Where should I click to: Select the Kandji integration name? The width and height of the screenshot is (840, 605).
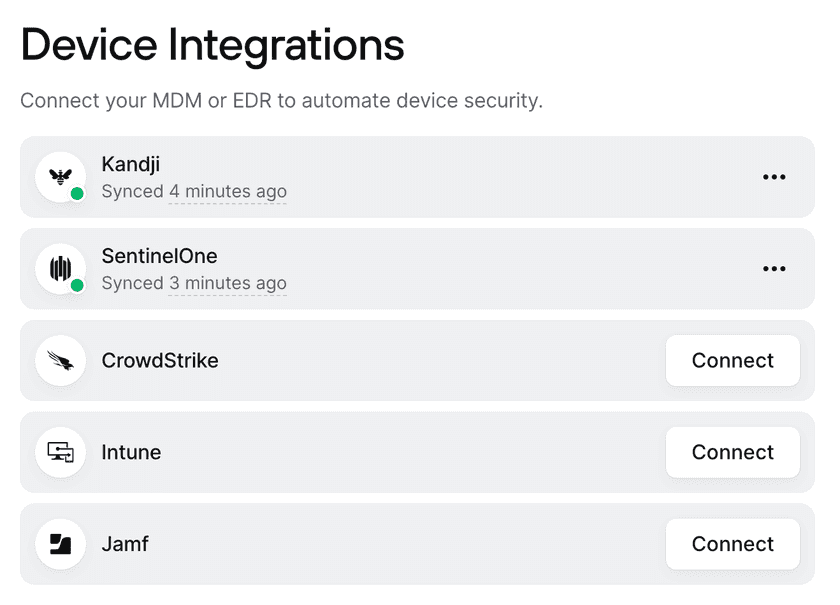coord(131,164)
